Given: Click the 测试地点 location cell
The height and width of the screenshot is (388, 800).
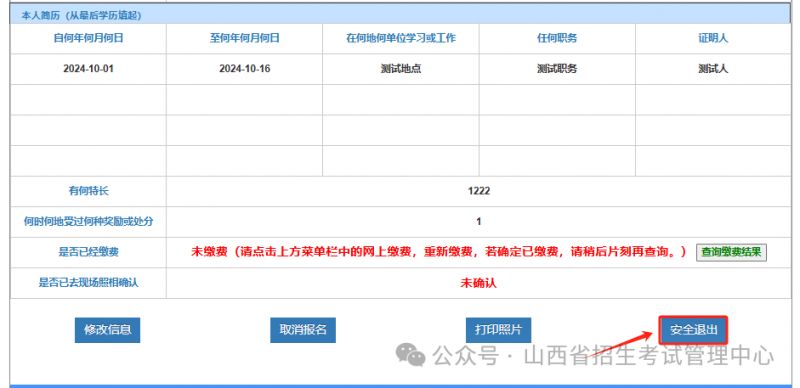Looking at the screenshot, I should [x=401, y=69].
